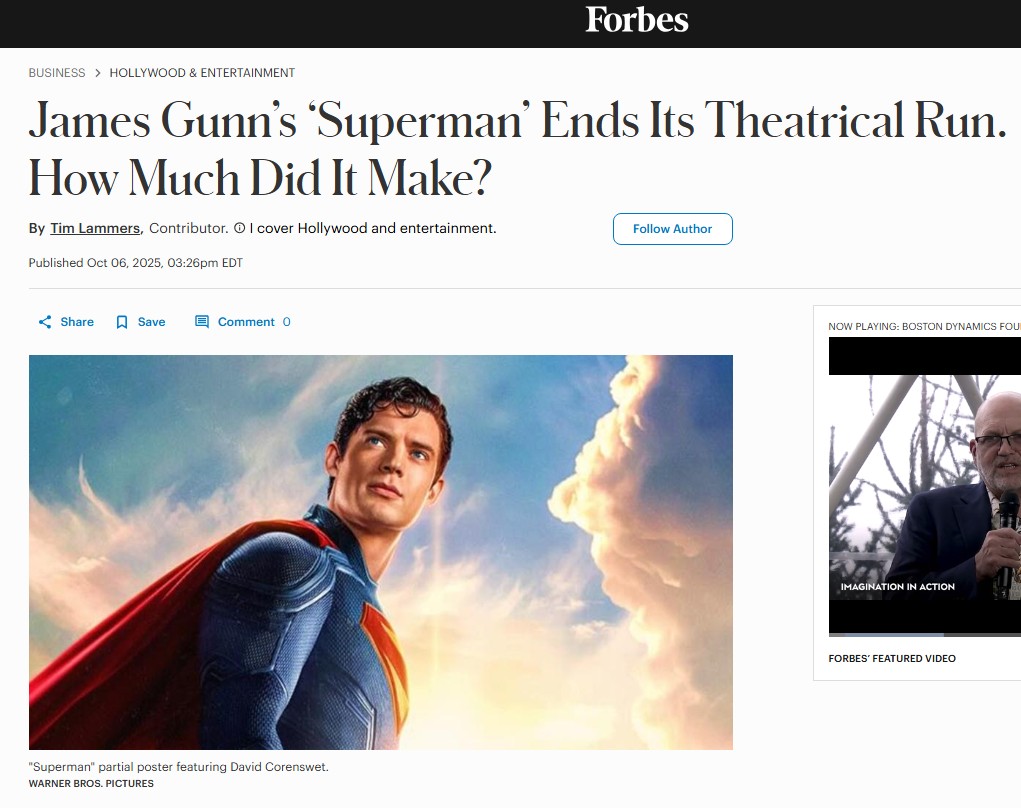Click the bookmark Save icon

click(x=122, y=322)
